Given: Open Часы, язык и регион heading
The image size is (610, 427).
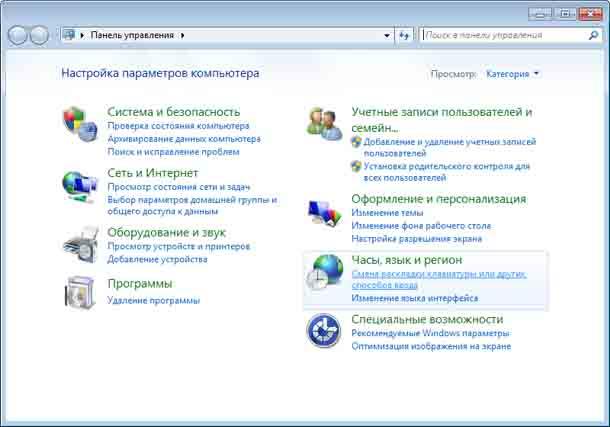Looking at the screenshot, I should (x=407, y=260).
